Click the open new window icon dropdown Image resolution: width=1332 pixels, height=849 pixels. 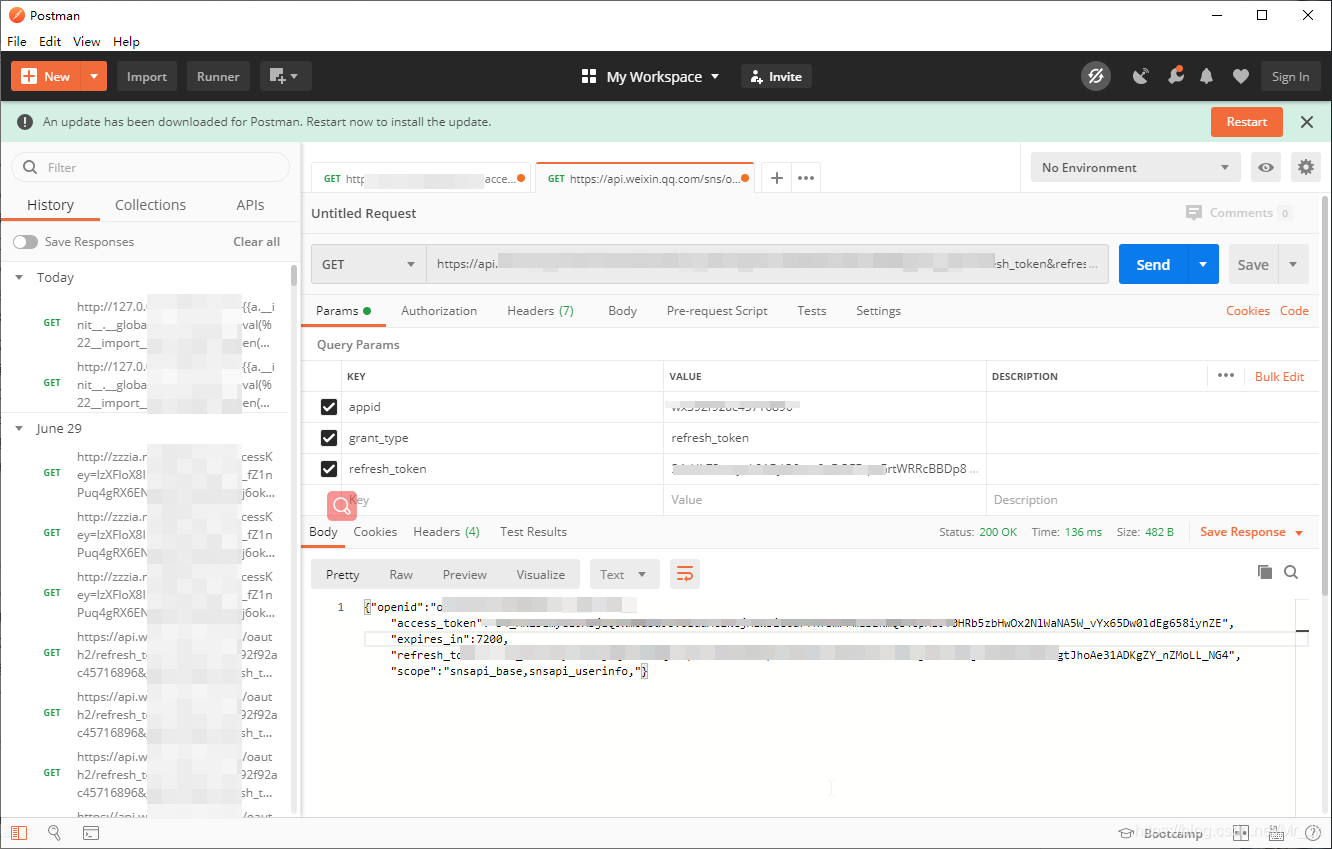286,77
